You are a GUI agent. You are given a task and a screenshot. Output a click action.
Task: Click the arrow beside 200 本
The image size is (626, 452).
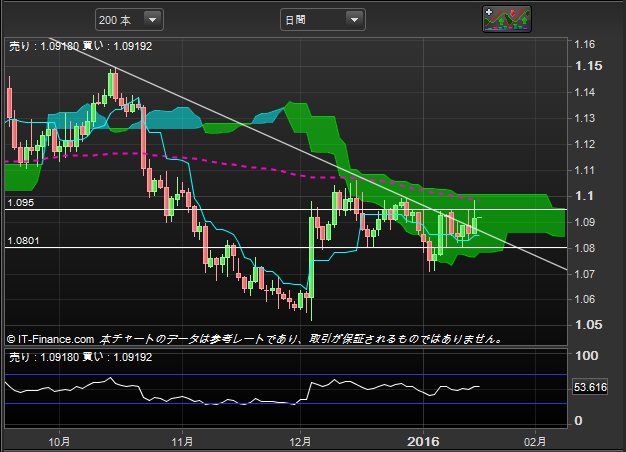[x=152, y=20]
